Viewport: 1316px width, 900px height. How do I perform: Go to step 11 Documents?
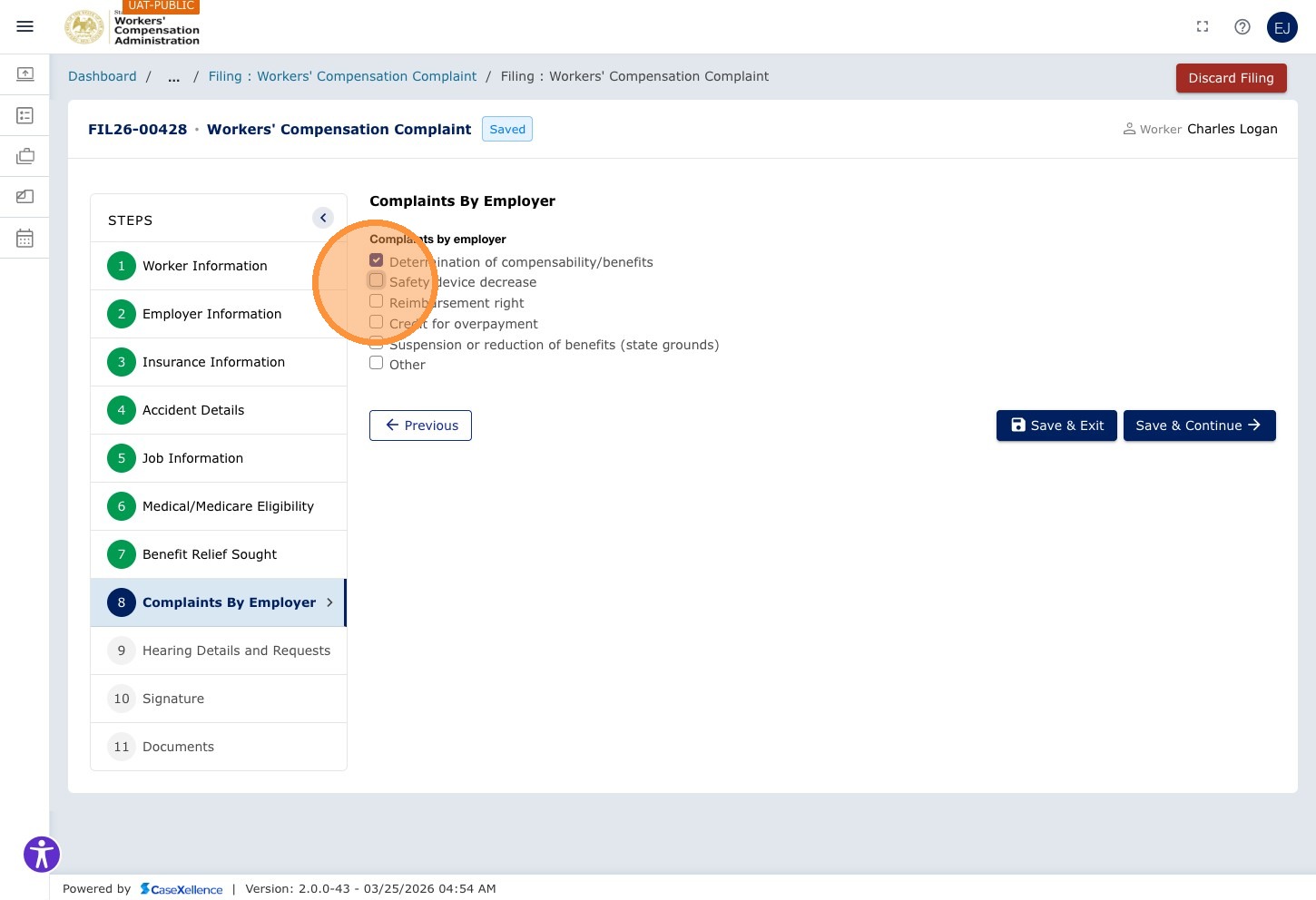pos(219,747)
